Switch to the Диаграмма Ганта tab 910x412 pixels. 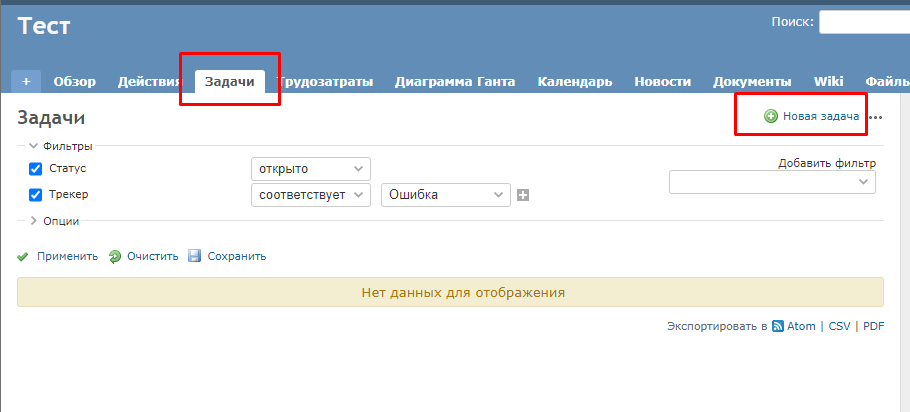click(455, 82)
